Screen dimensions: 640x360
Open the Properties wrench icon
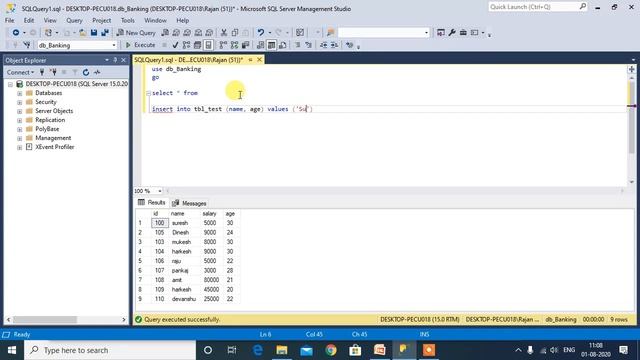click(x=452, y=33)
